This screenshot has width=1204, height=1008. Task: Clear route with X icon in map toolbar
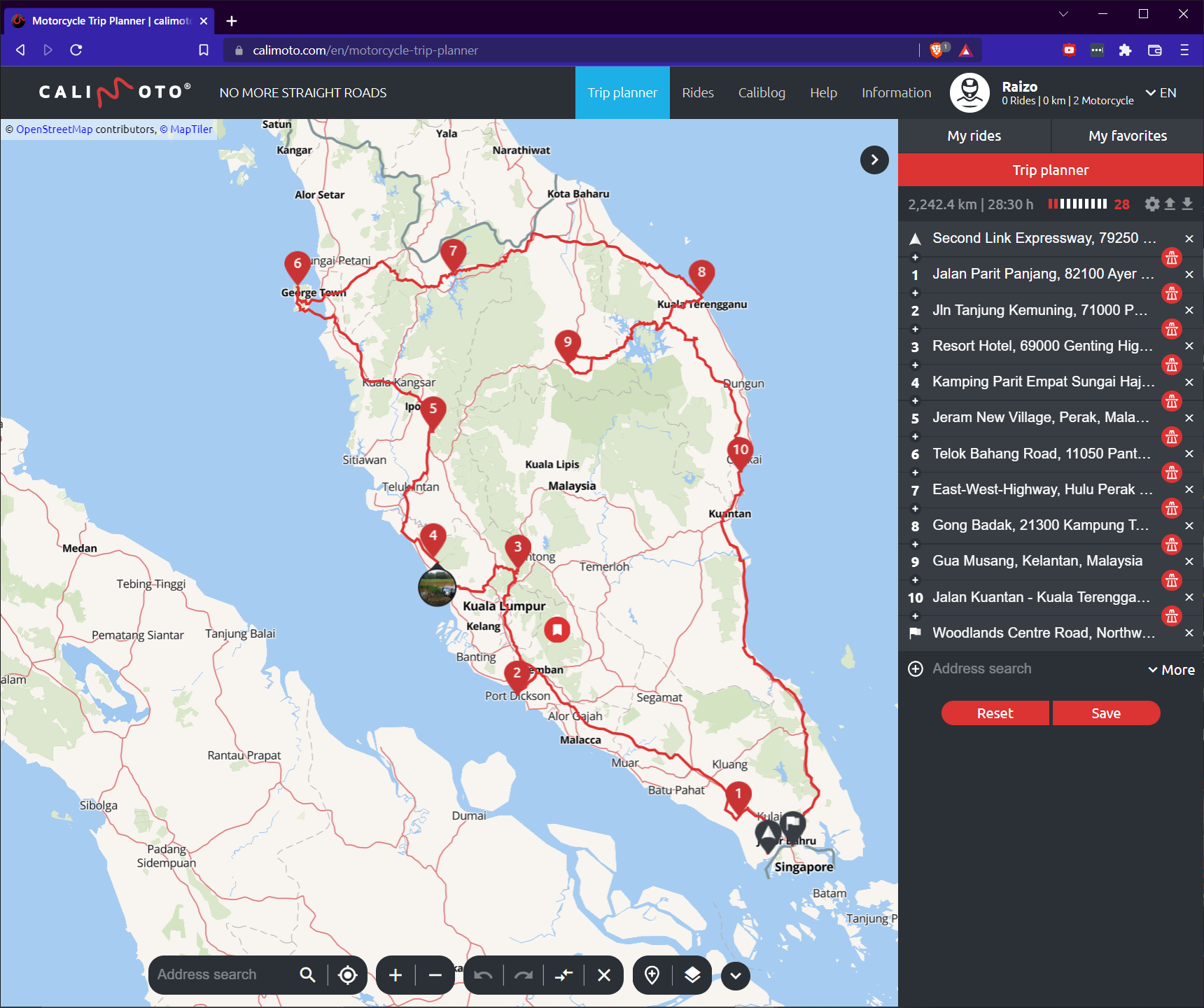[x=604, y=975]
